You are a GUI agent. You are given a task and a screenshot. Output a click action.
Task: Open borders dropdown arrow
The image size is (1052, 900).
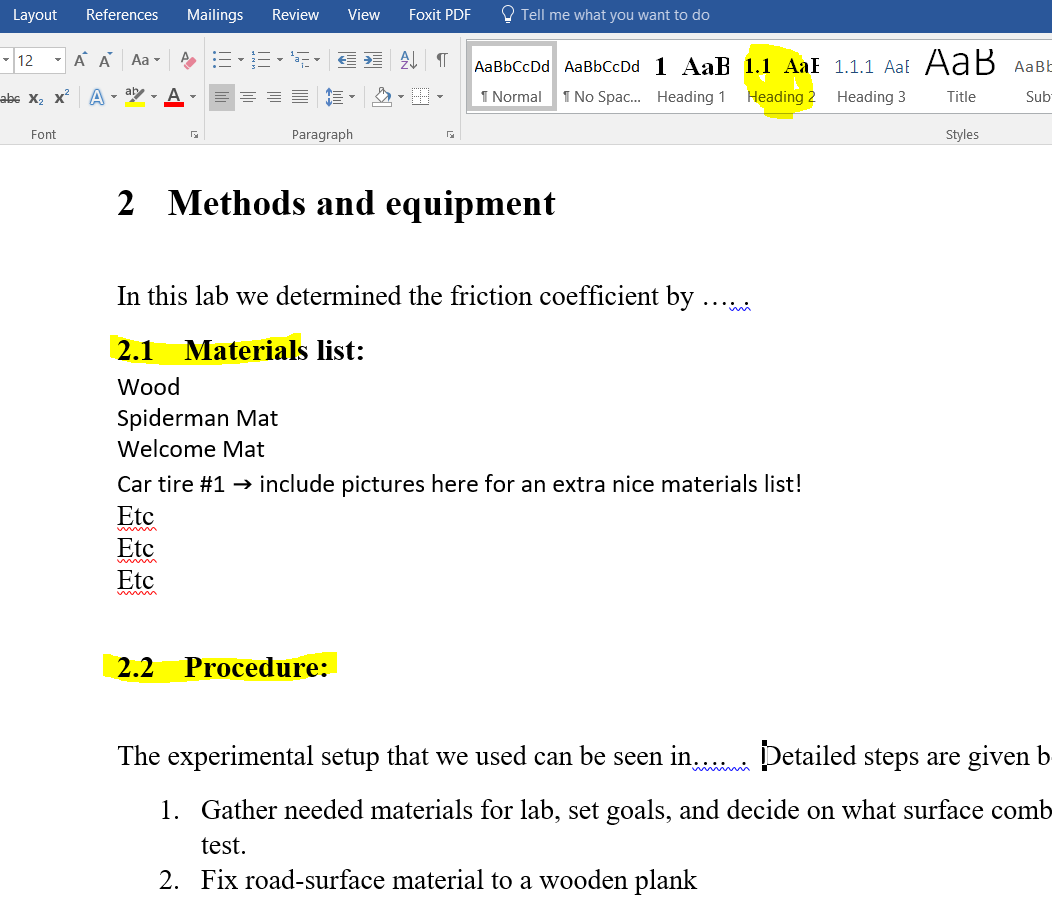(x=440, y=98)
